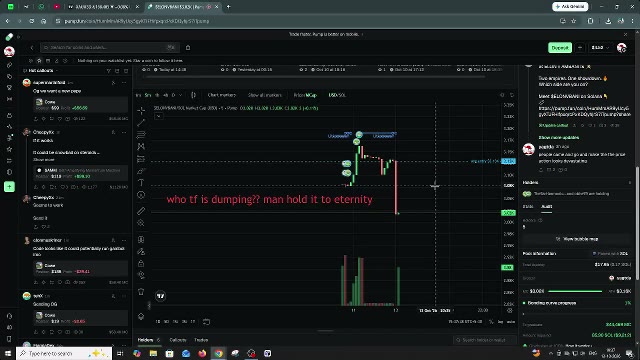Click the filter funnel icon in callouts

click(109, 71)
